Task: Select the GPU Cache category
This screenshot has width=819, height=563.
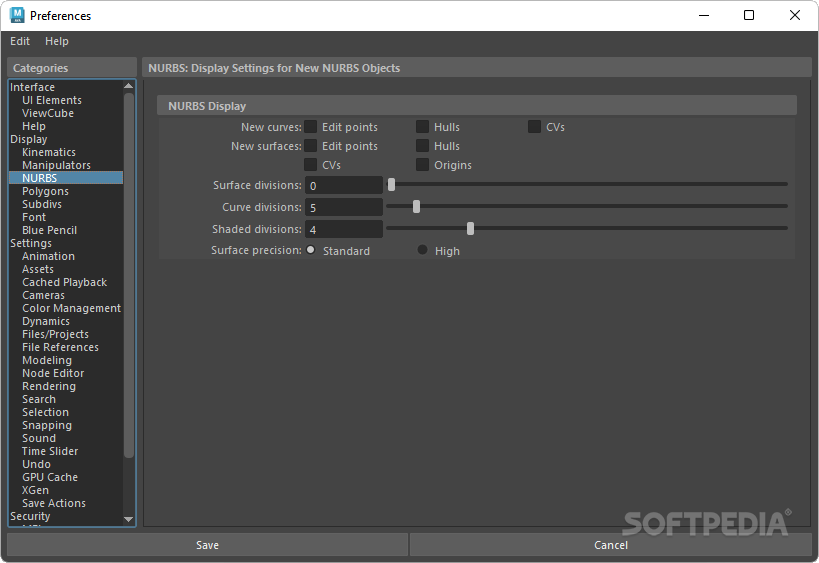Action: click(x=50, y=477)
